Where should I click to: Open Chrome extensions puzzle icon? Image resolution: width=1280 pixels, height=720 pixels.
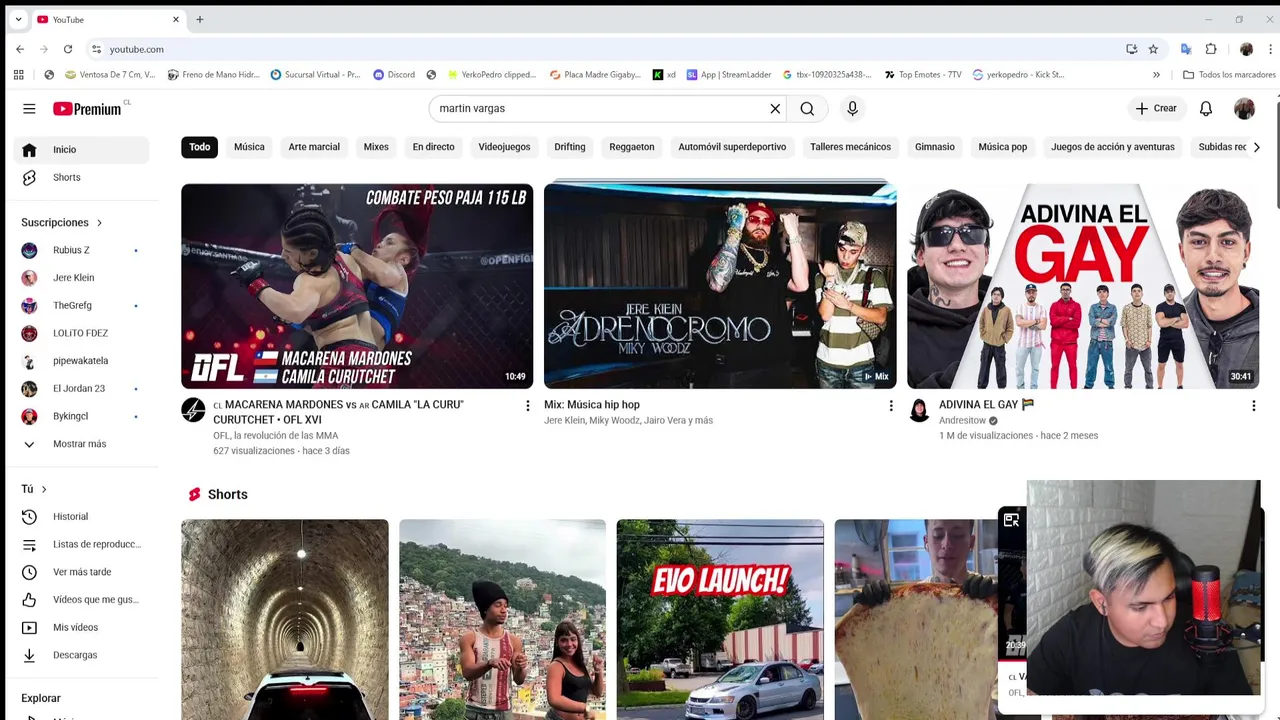[x=1211, y=49]
